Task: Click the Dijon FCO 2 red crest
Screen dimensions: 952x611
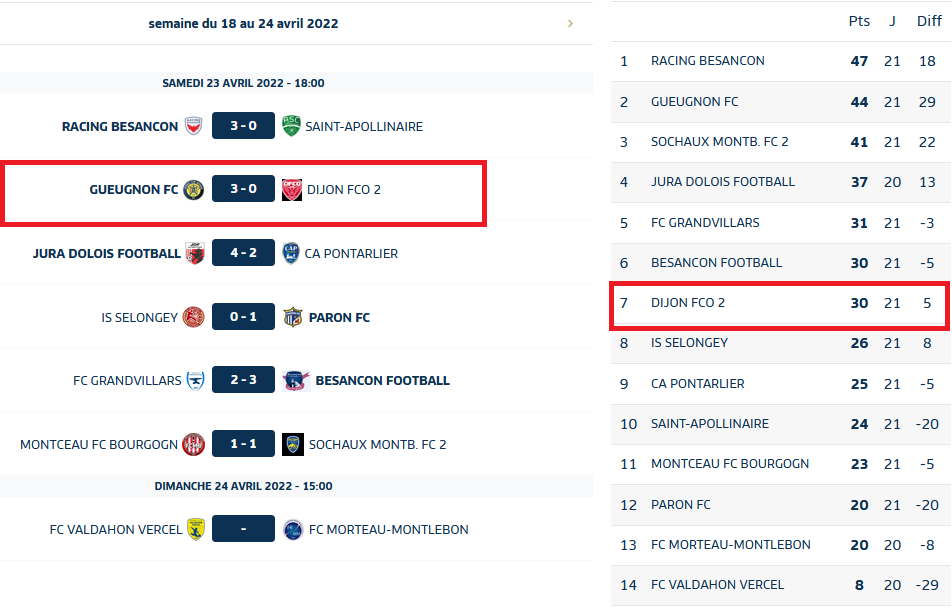Action: [x=291, y=189]
